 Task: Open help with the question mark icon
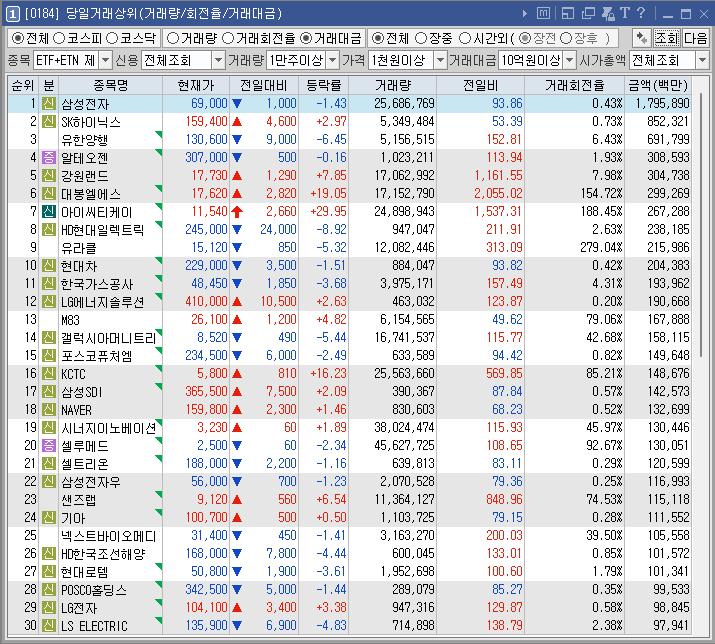pos(641,13)
